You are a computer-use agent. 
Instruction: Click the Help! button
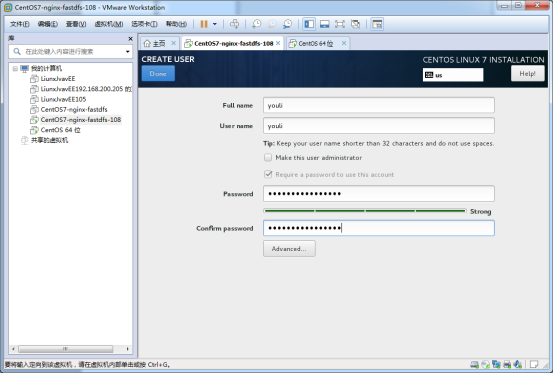coord(528,74)
